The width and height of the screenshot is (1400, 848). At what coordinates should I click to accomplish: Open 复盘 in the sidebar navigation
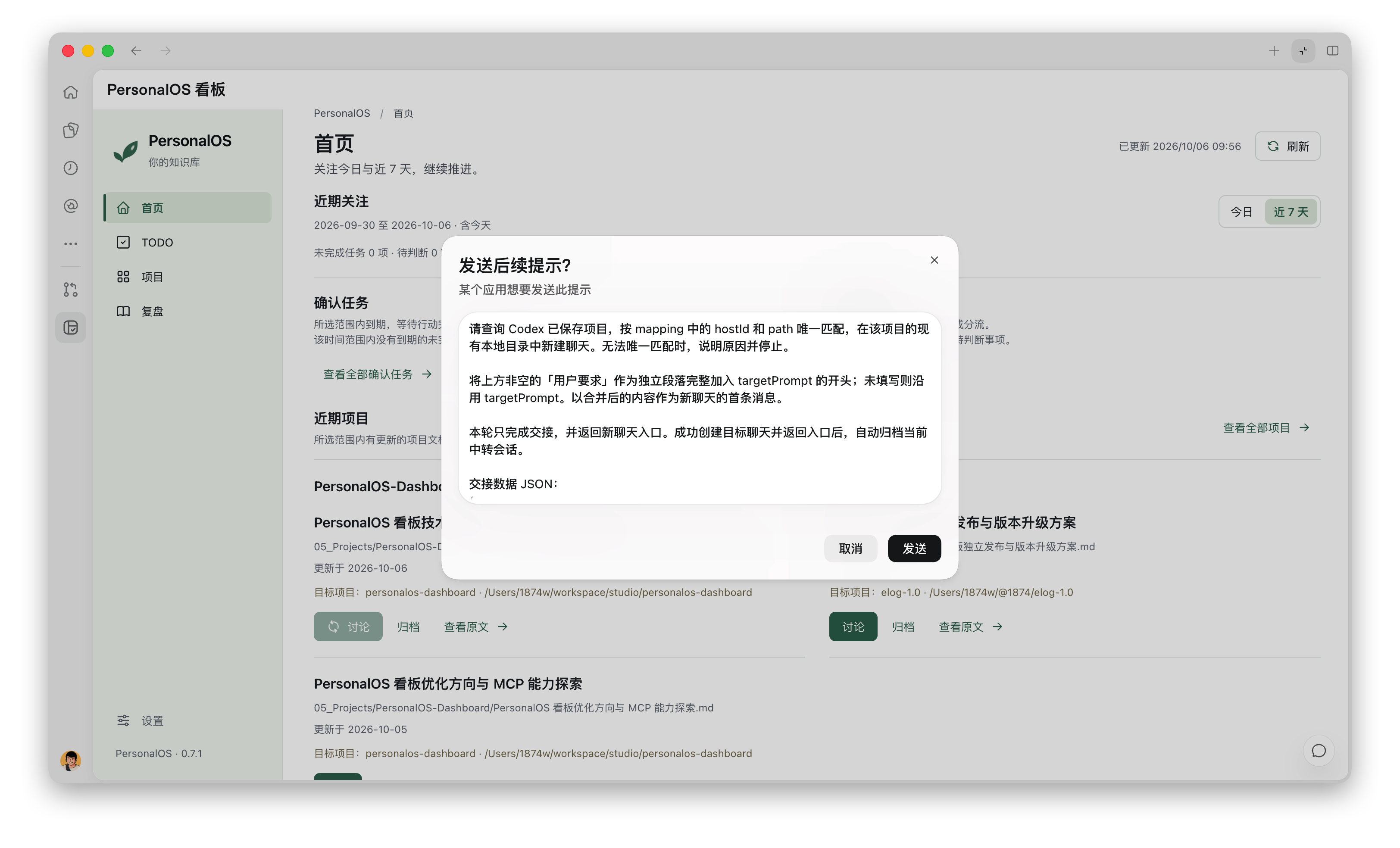coord(187,311)
